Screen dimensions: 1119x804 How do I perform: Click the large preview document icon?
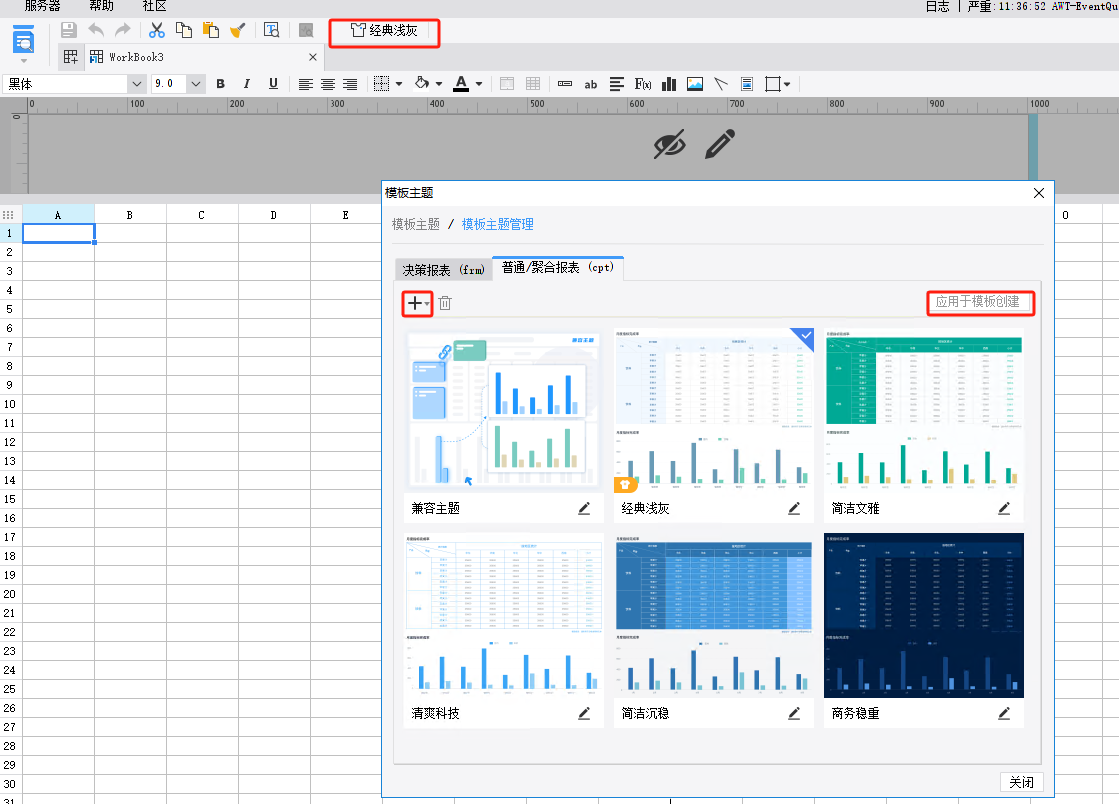pos(24,41)
